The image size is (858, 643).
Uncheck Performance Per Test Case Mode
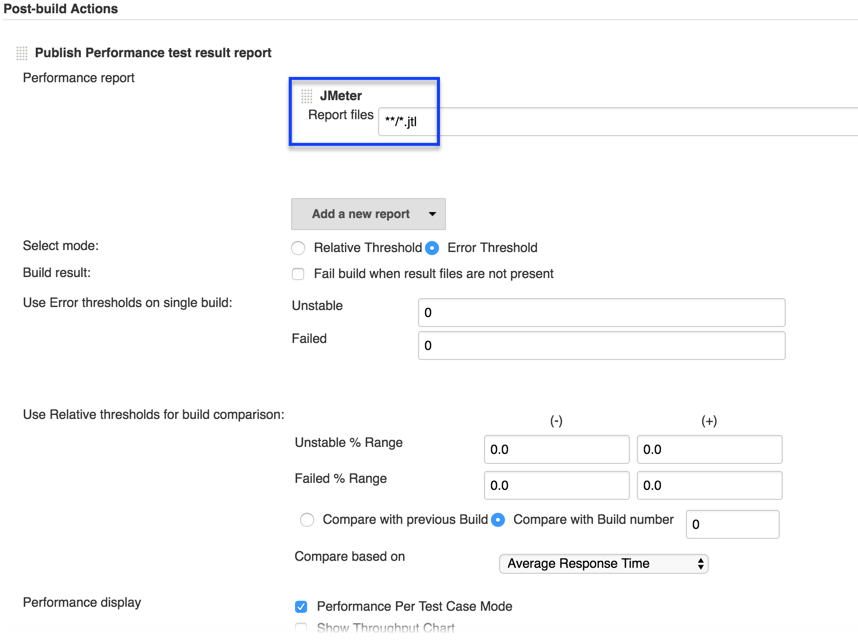click(301, 607)
